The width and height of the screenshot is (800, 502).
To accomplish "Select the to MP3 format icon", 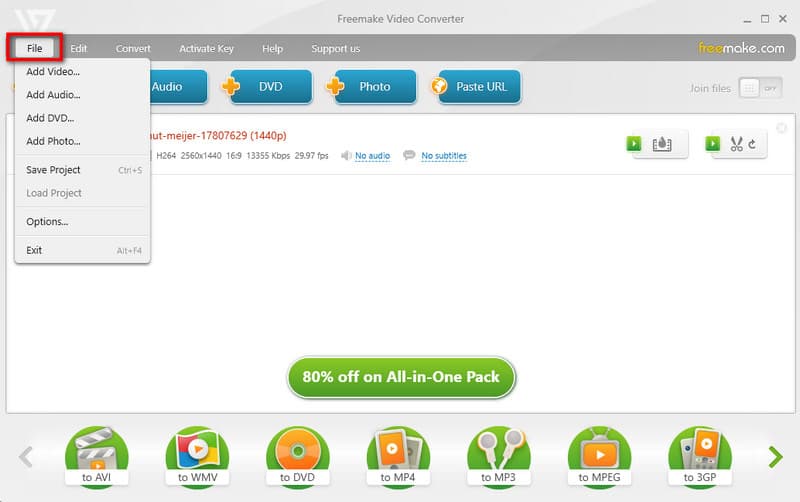I will click(x=498, y=457).
